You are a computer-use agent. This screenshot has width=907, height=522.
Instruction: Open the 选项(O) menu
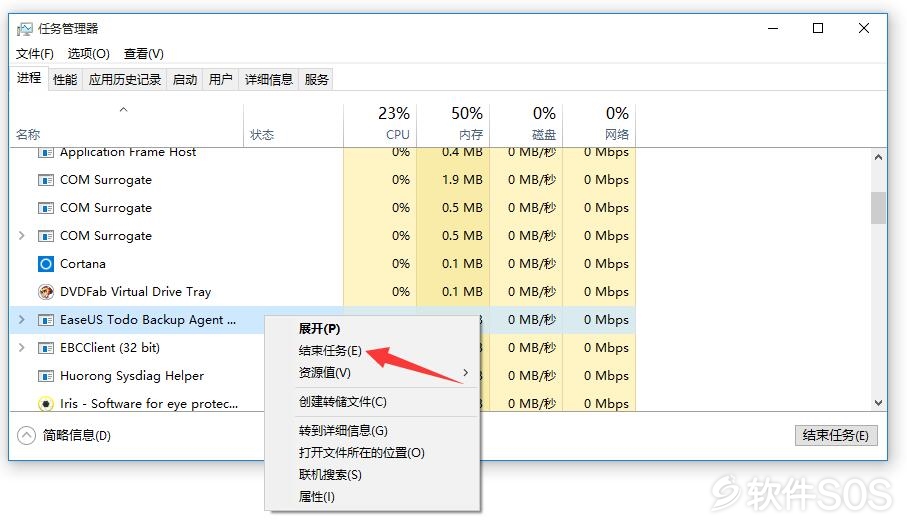[x=89, y=54]
